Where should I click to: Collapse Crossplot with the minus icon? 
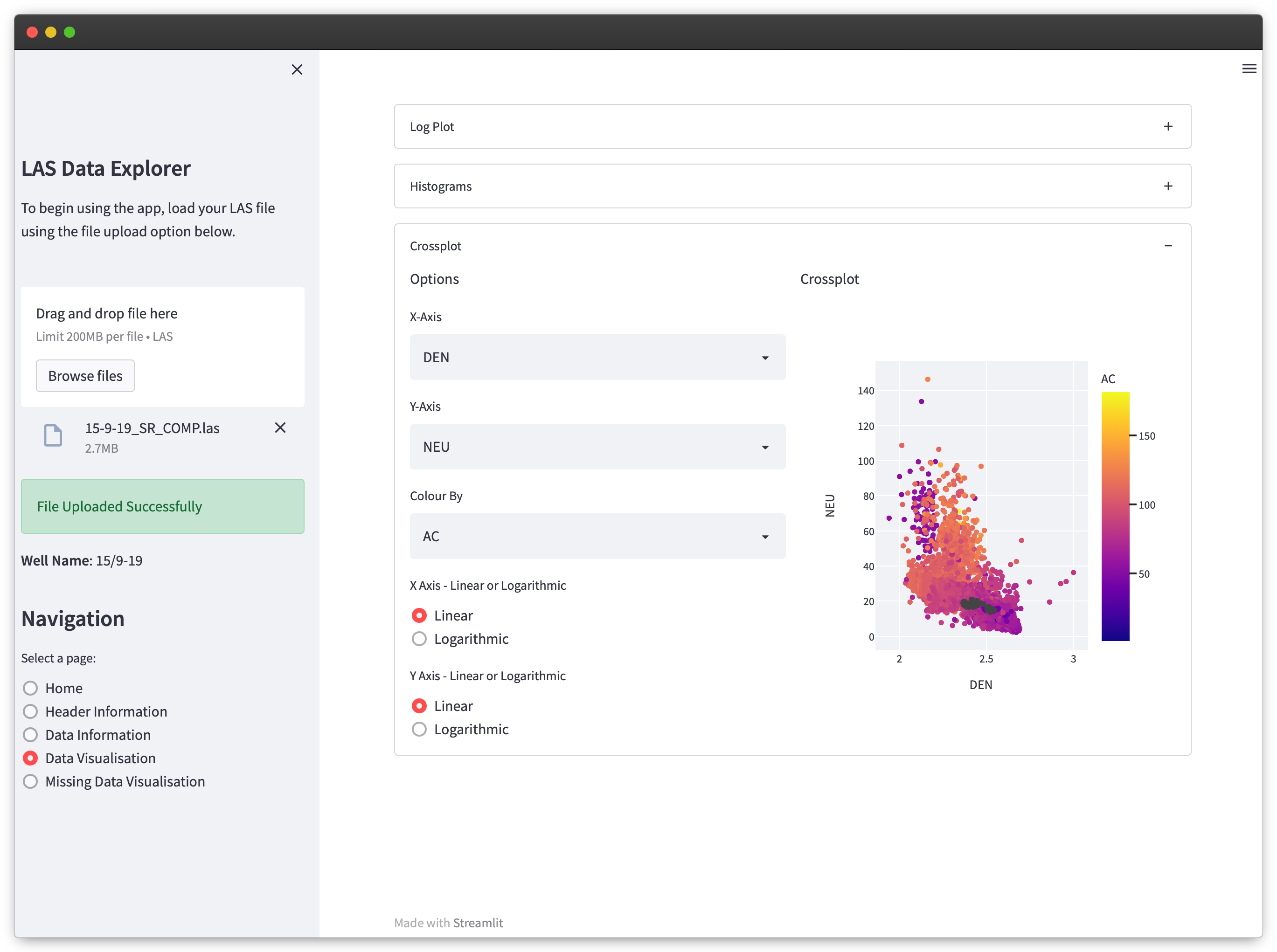tap(1167, 246)
